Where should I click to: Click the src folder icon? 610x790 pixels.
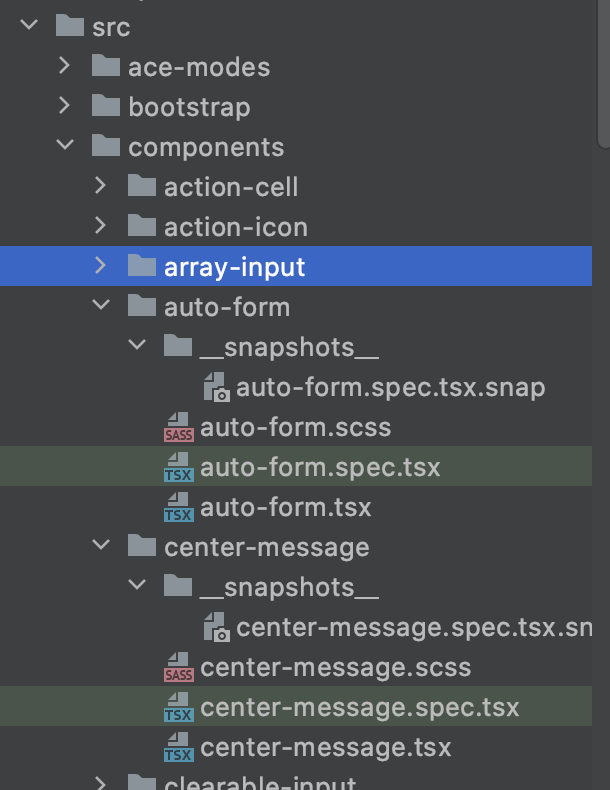(x=70, y=25)
